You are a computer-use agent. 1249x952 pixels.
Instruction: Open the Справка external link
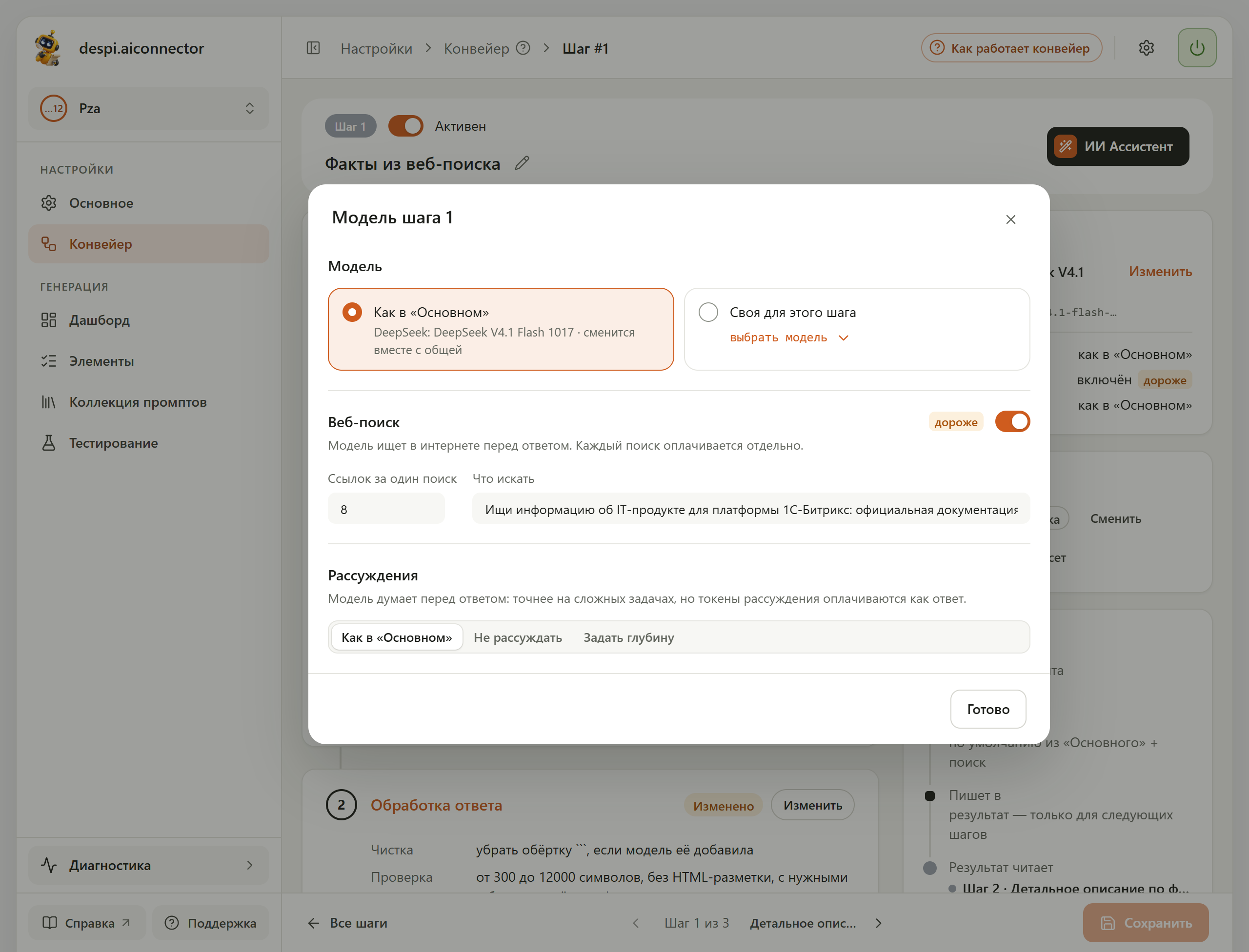coord(87,923)
